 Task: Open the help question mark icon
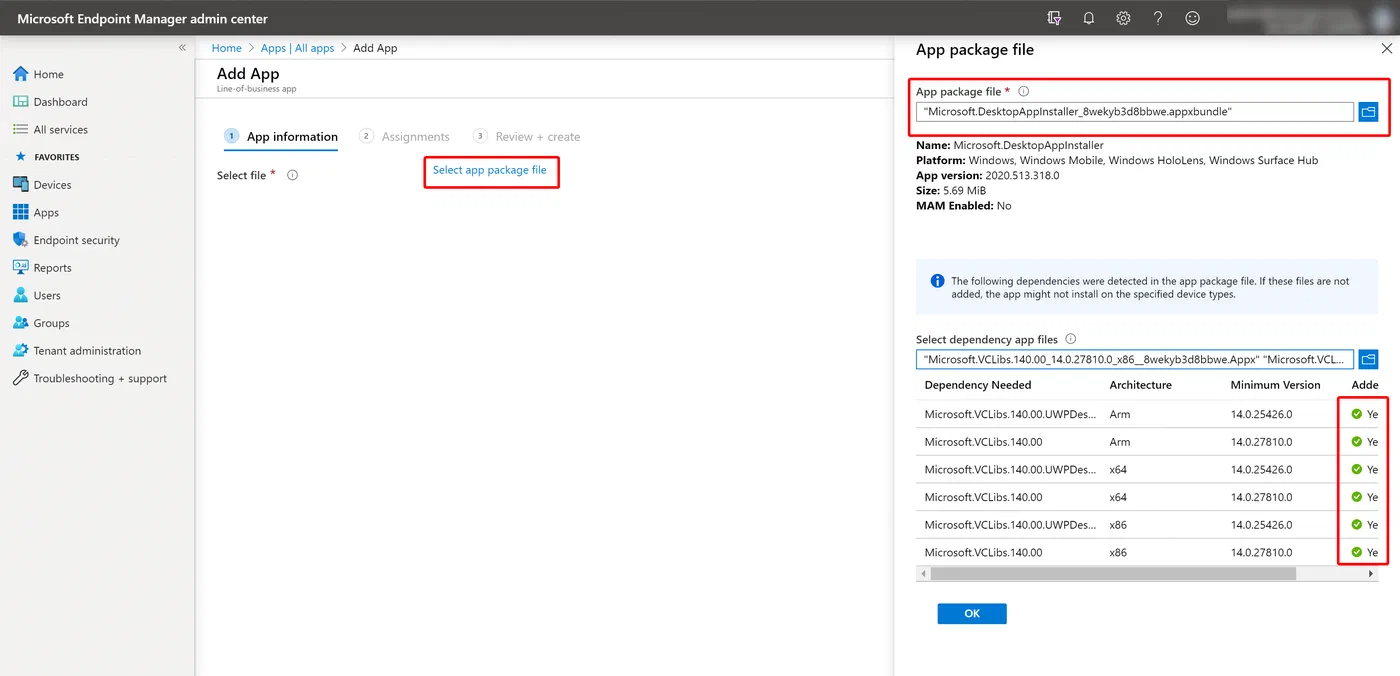point(1158,18)
